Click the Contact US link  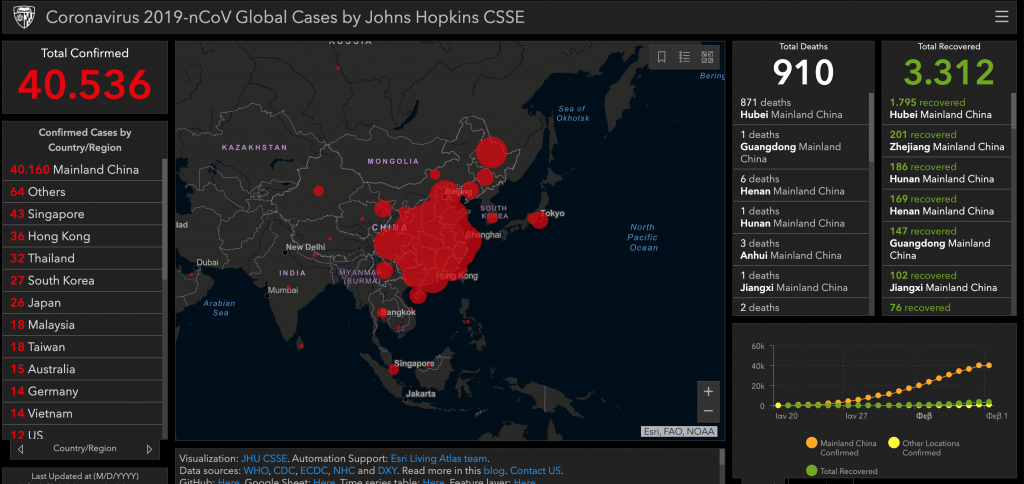(x=536, y=470)
